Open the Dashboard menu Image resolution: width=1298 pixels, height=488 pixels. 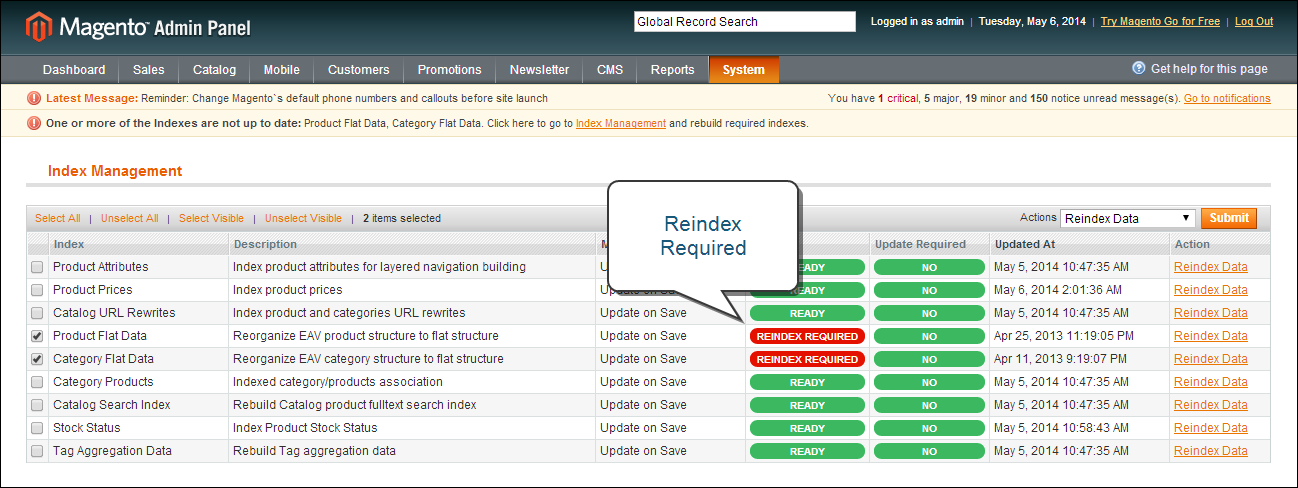(74, 70)
